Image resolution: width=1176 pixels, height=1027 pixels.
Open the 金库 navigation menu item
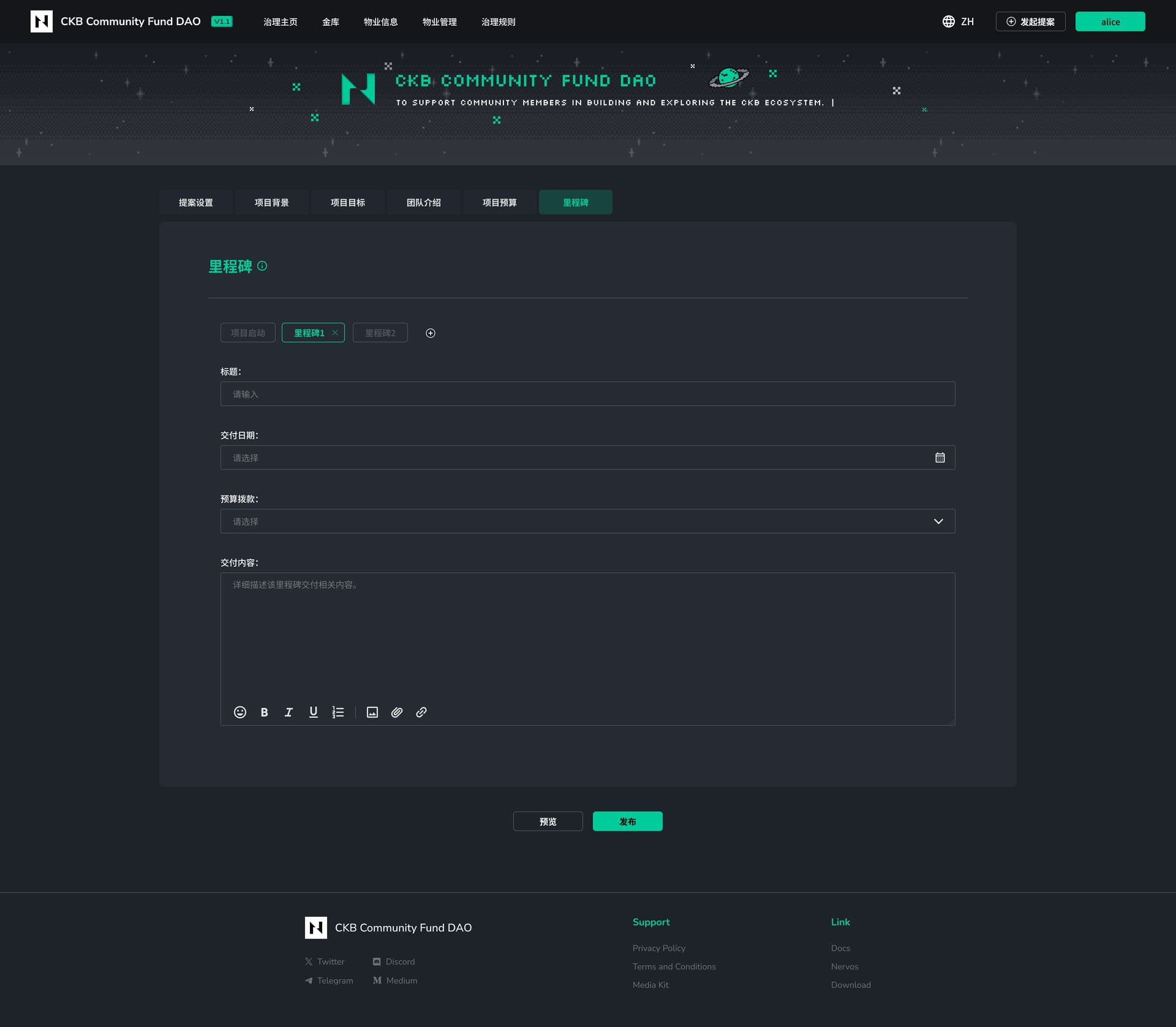330,21
